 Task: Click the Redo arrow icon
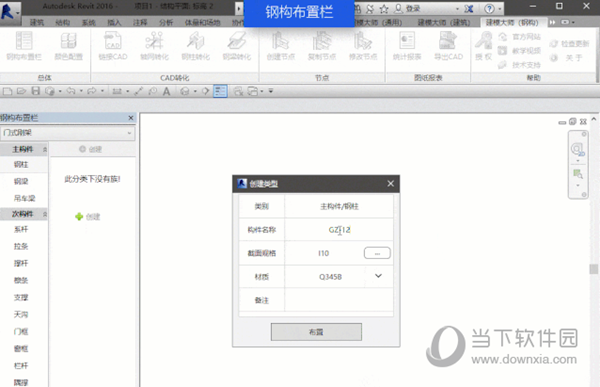92,91
